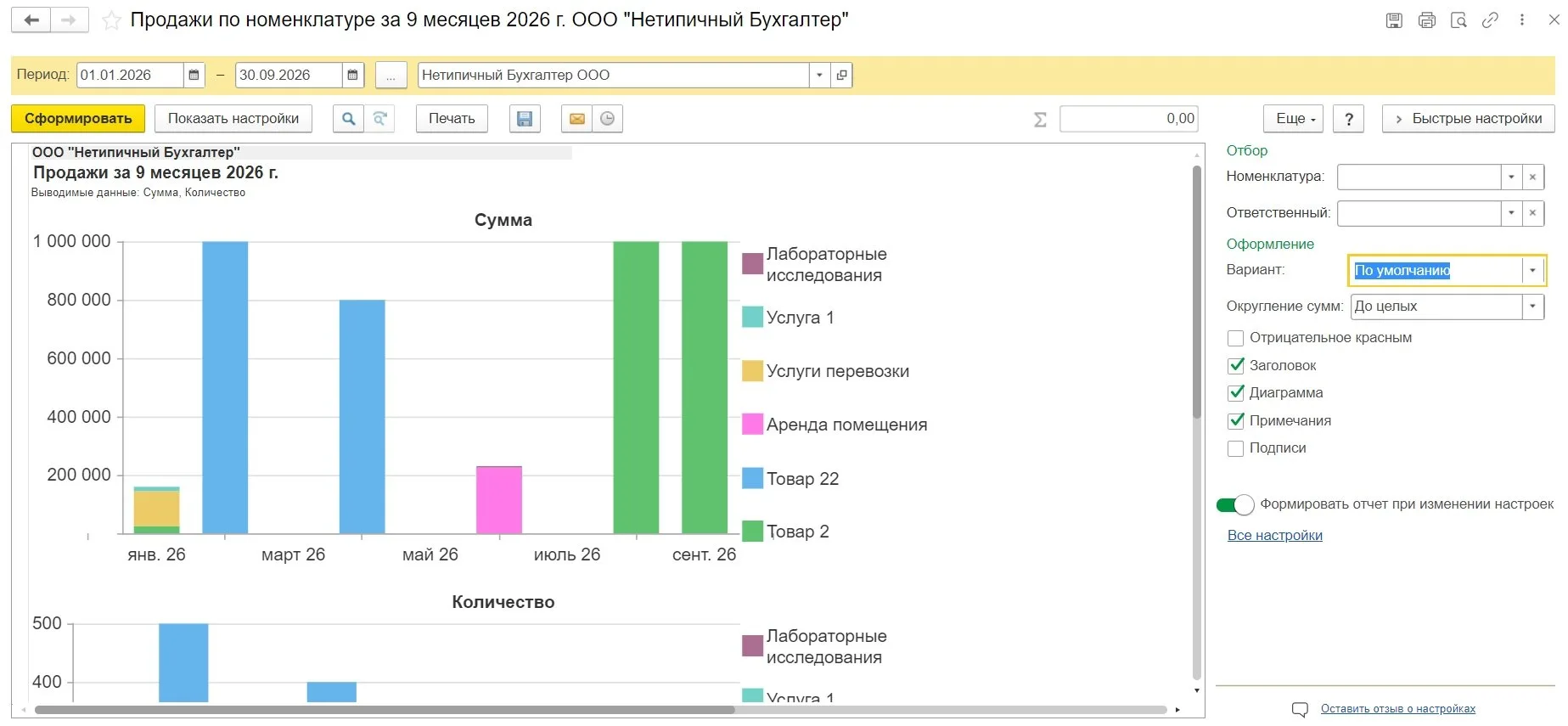The image size is (1568, 726).
Task: Expand the Номенклатура dropdown list
Action: [1511, 177]
